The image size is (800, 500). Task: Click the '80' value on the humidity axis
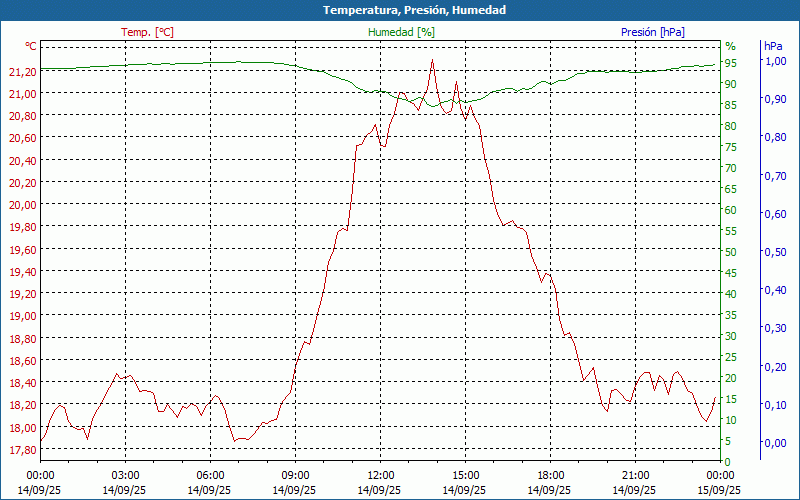click(x=731, y=126)
